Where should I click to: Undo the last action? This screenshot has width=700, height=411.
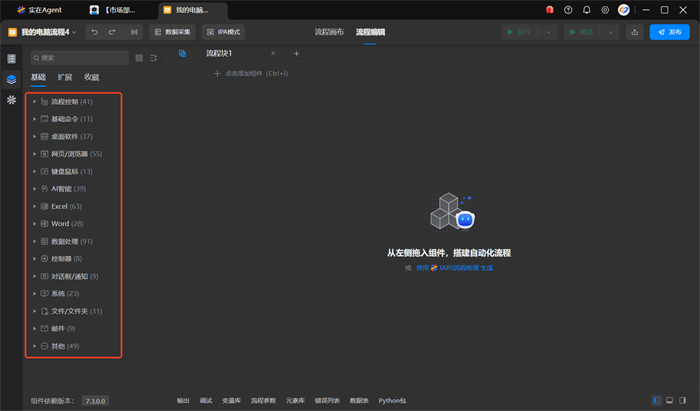pos(94,32)
